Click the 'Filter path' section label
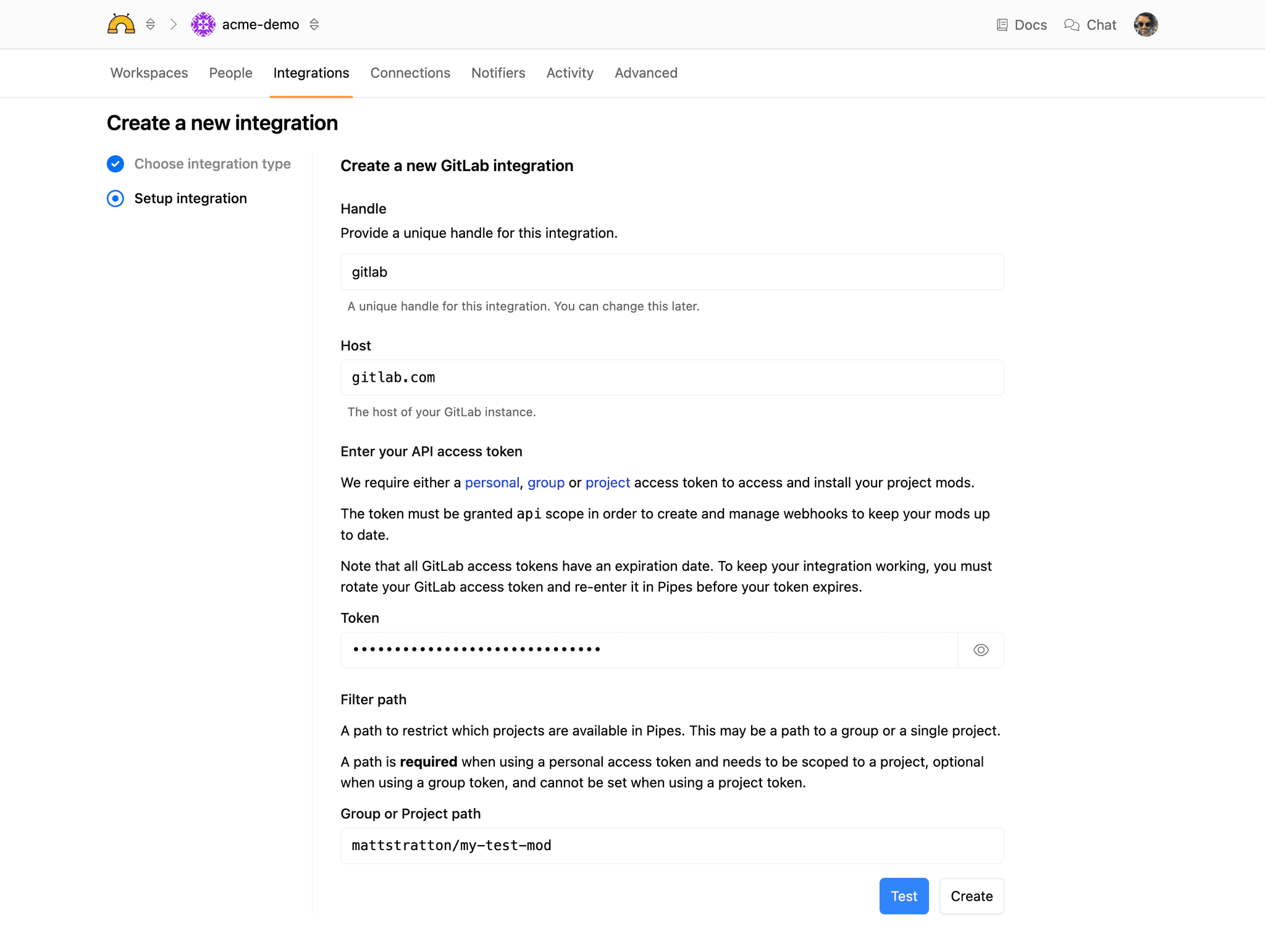The width and height of the screenshot is (1265, 952). tap(374, 699)
